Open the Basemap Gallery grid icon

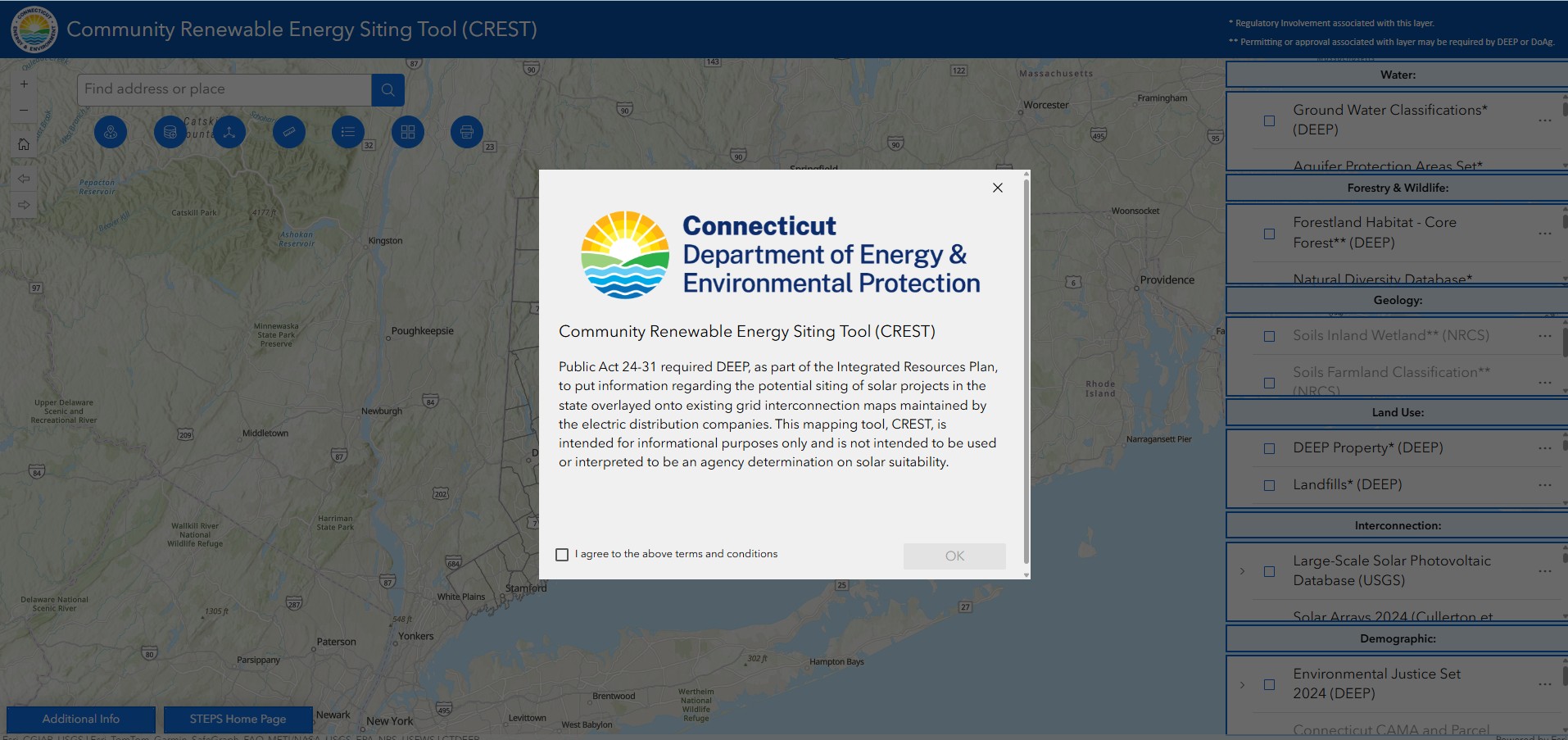[x=407, y=132]
